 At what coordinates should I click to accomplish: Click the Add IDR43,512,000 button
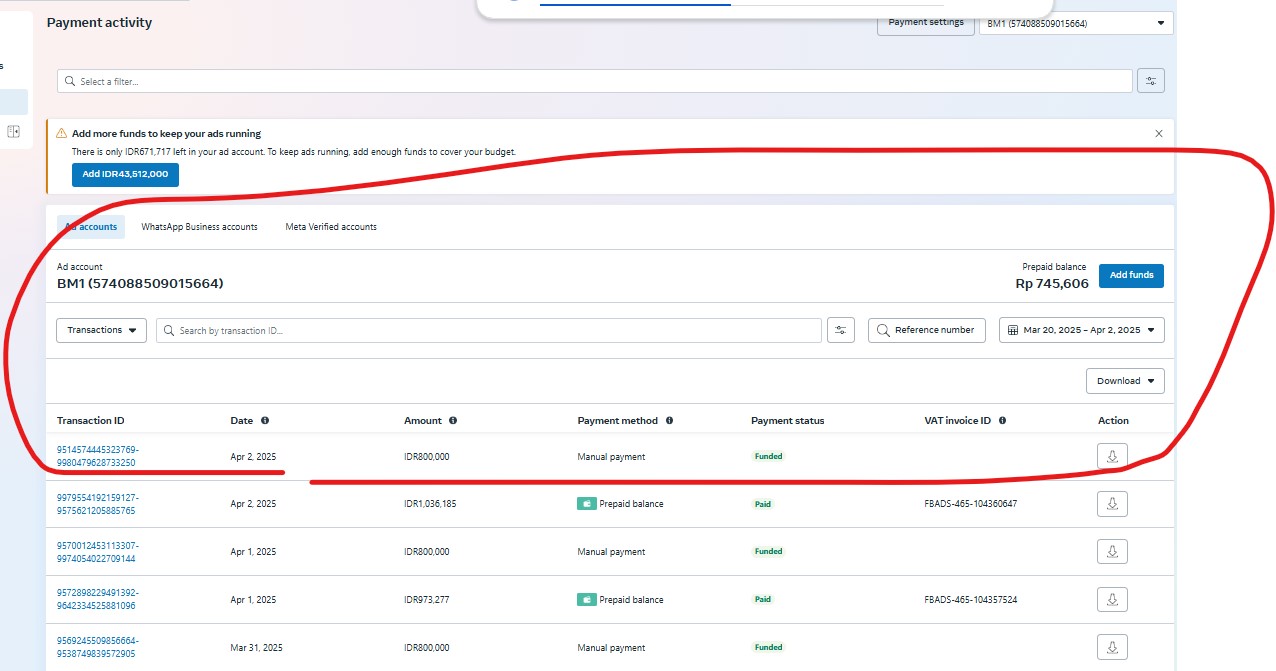125,175
